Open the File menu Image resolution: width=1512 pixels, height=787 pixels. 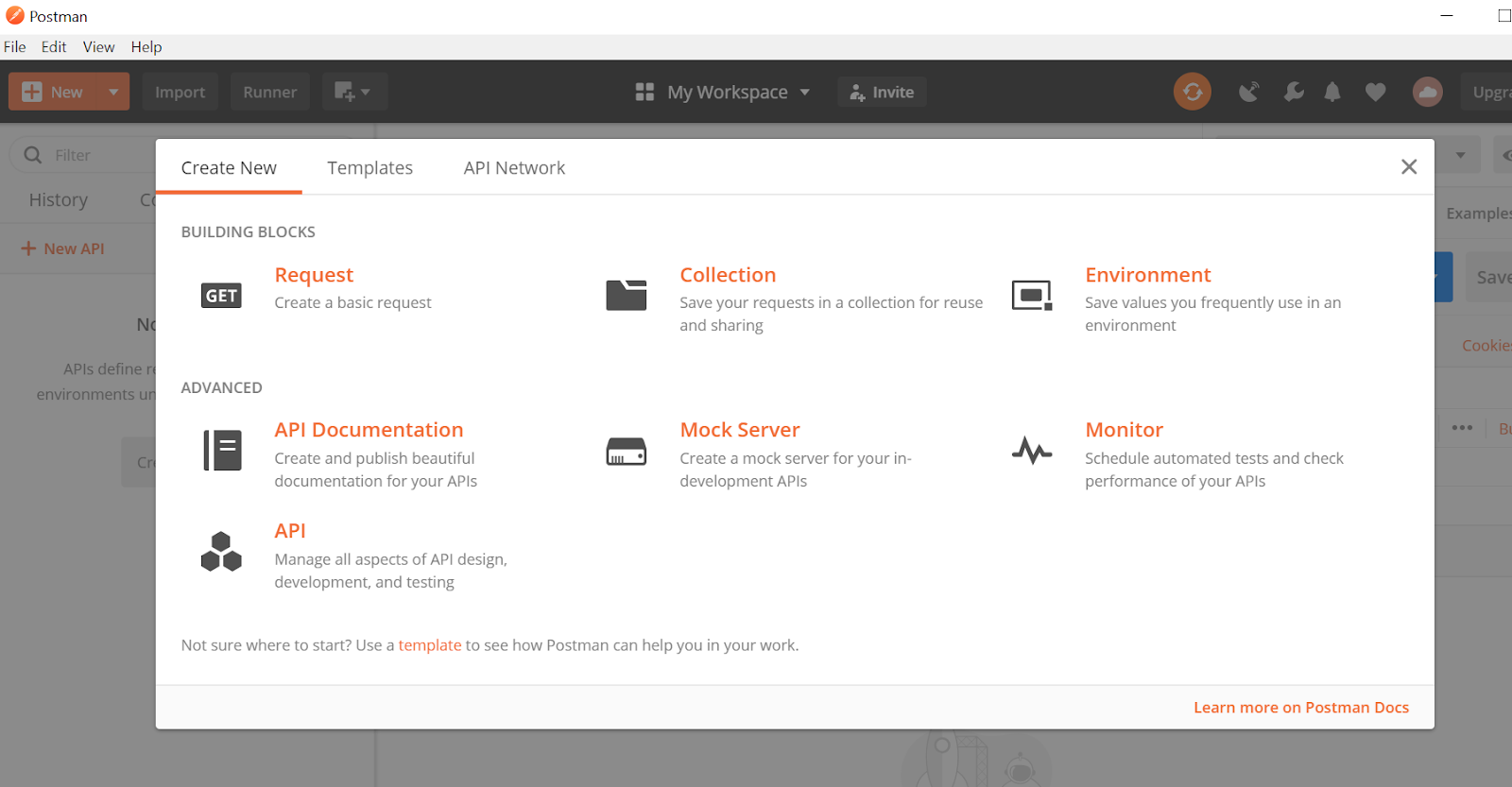point(15,46)
